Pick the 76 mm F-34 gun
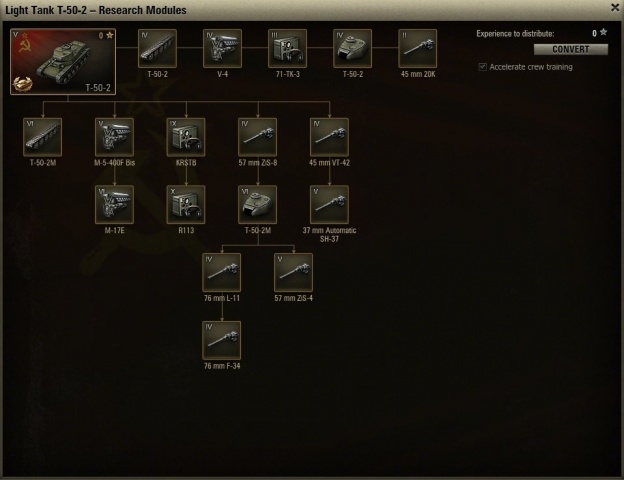Viewport: 624px width, 480px height. point(222,340)
